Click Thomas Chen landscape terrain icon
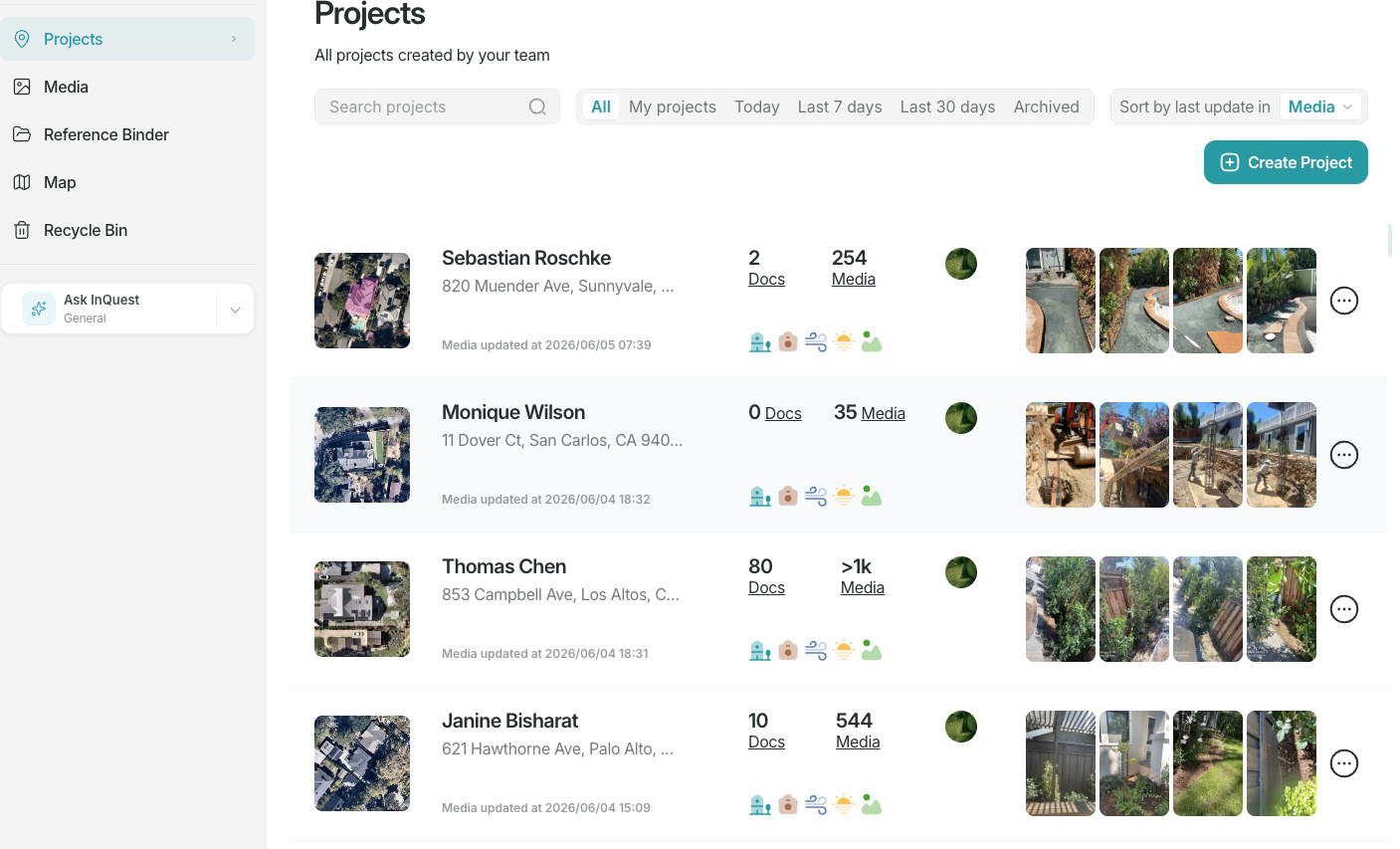 [x=872, y=651]
